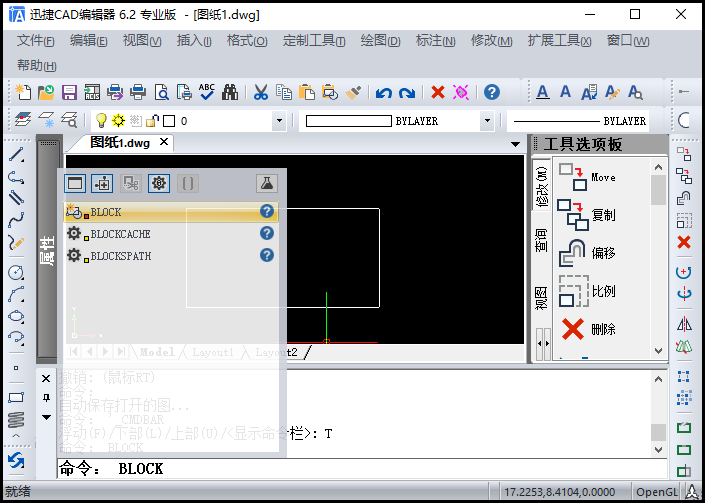Select BLOCK command suggestion
The image size is (705, 503).
tap(171, 212)
